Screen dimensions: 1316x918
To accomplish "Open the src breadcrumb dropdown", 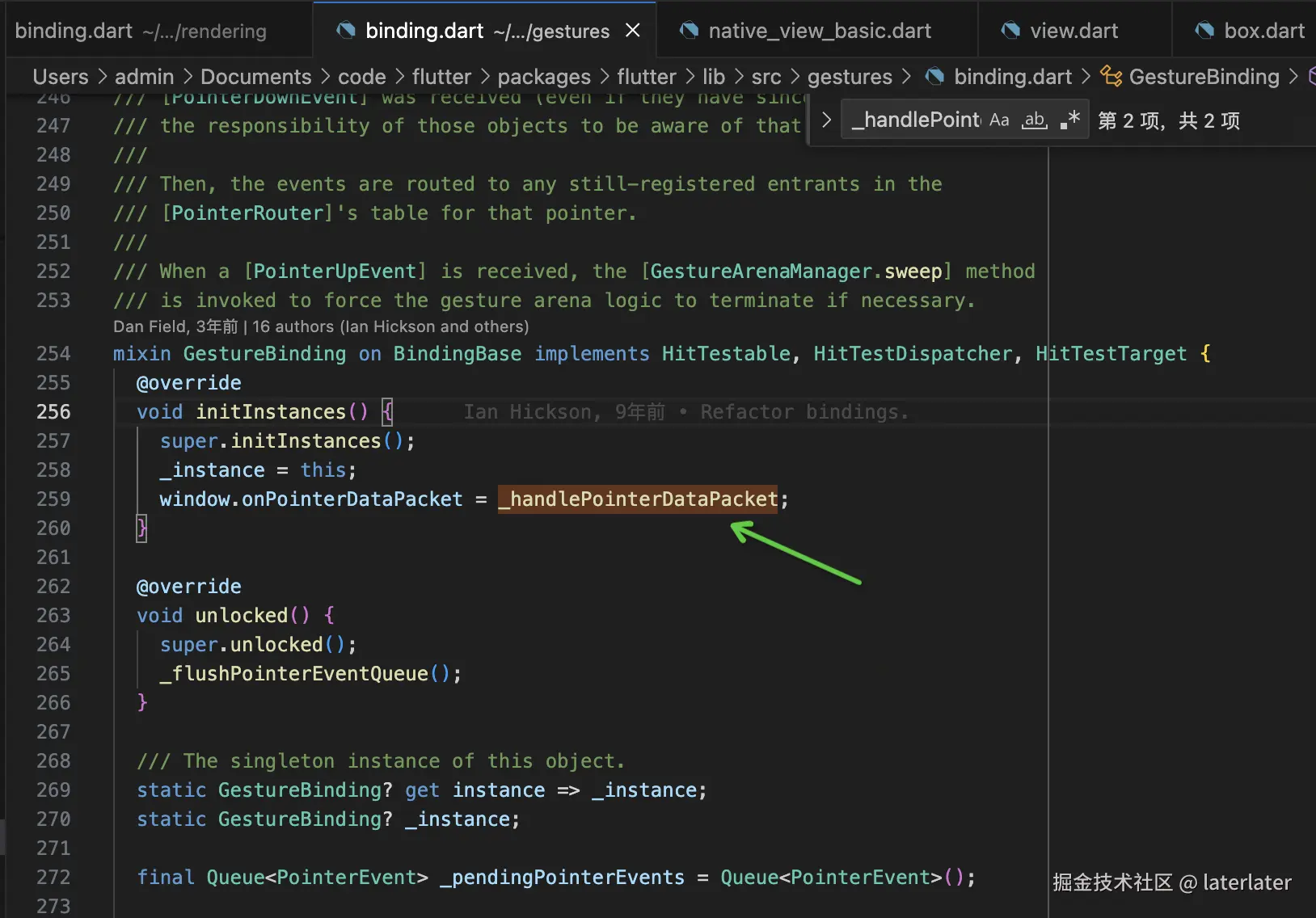I will 766,77.
